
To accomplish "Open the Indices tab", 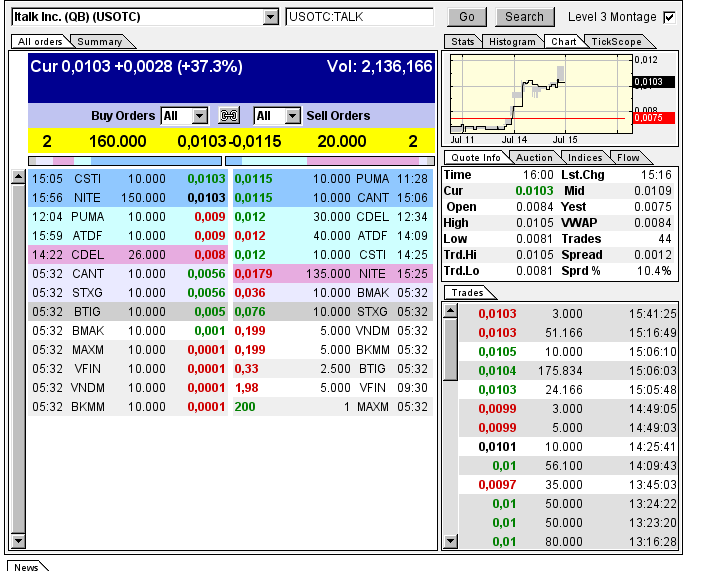I will pyautogui.click(x=585, y=158).
